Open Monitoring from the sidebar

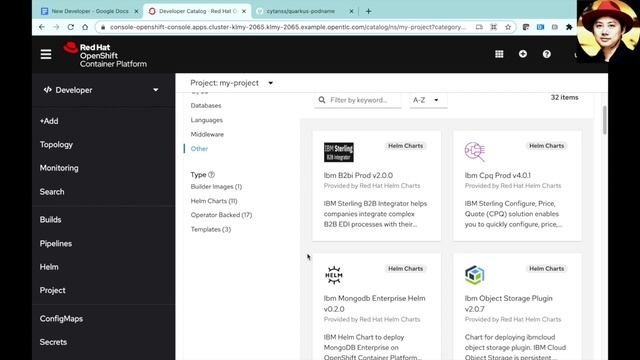click(x=59, y=168)
